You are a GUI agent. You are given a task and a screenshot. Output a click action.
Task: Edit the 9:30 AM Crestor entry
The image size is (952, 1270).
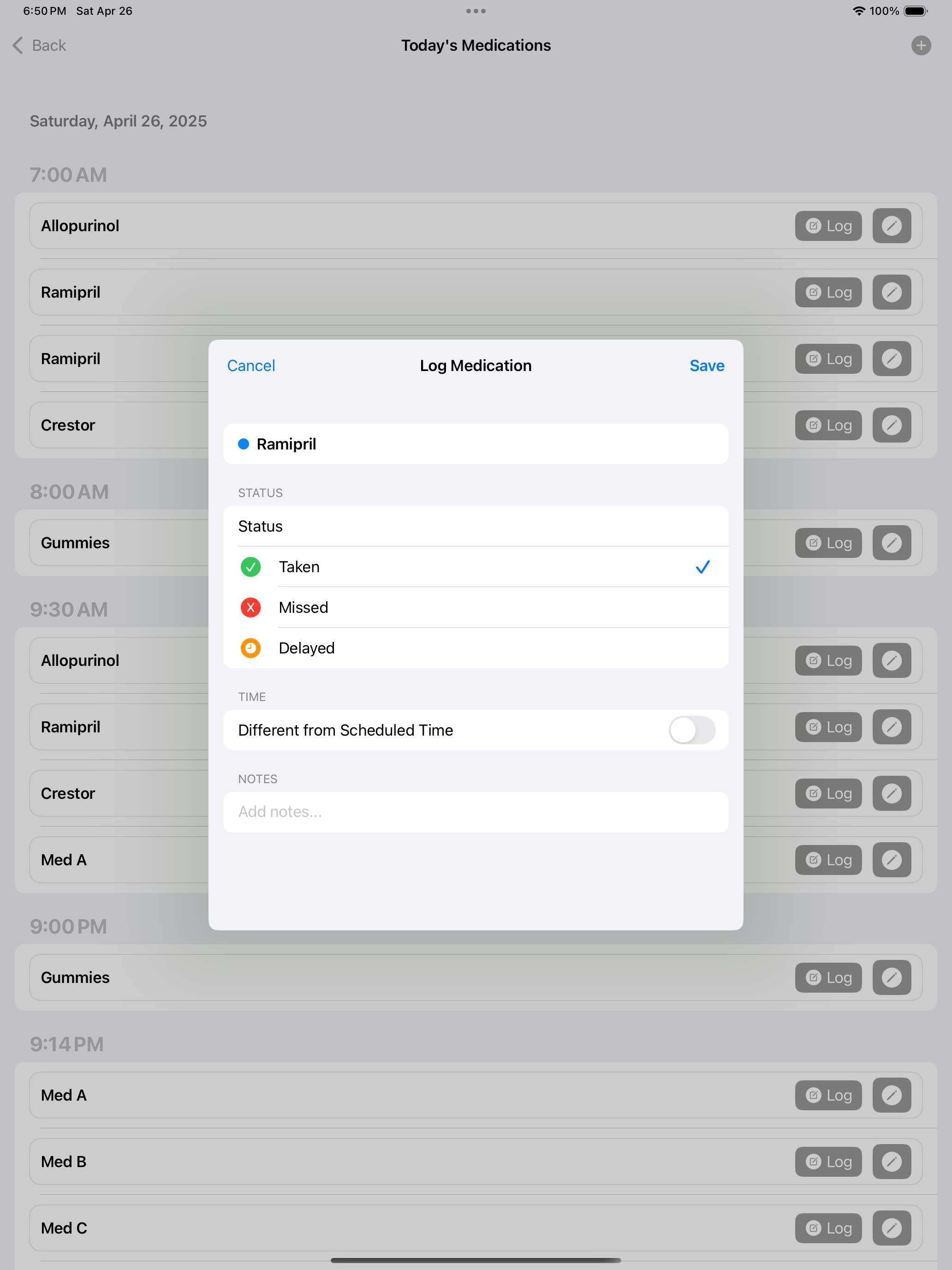[892, 793]
